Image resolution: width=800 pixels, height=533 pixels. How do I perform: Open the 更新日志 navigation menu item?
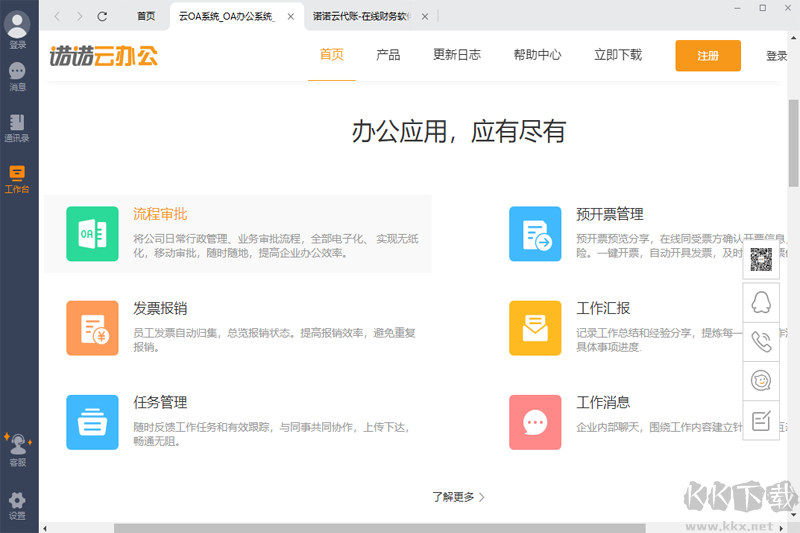pos(456,56)
